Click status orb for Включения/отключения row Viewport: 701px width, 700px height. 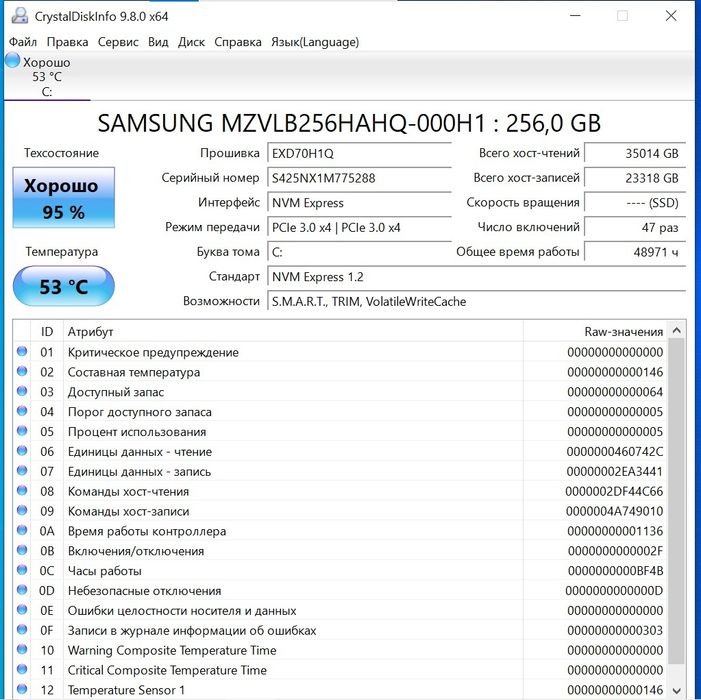22,550
